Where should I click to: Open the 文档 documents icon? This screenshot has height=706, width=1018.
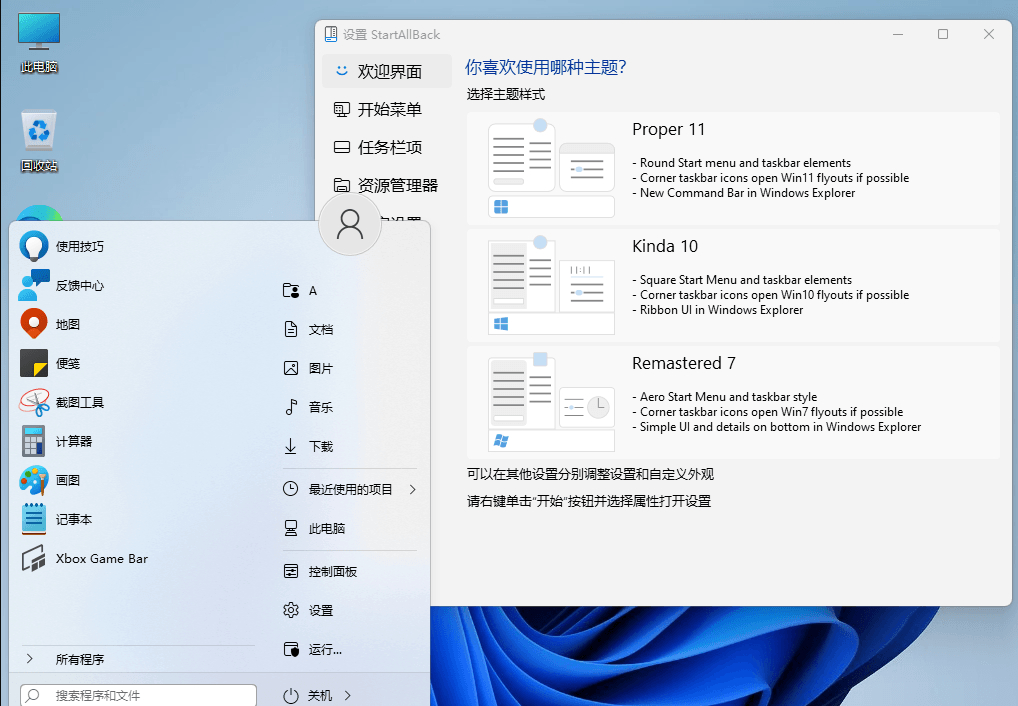291,329
